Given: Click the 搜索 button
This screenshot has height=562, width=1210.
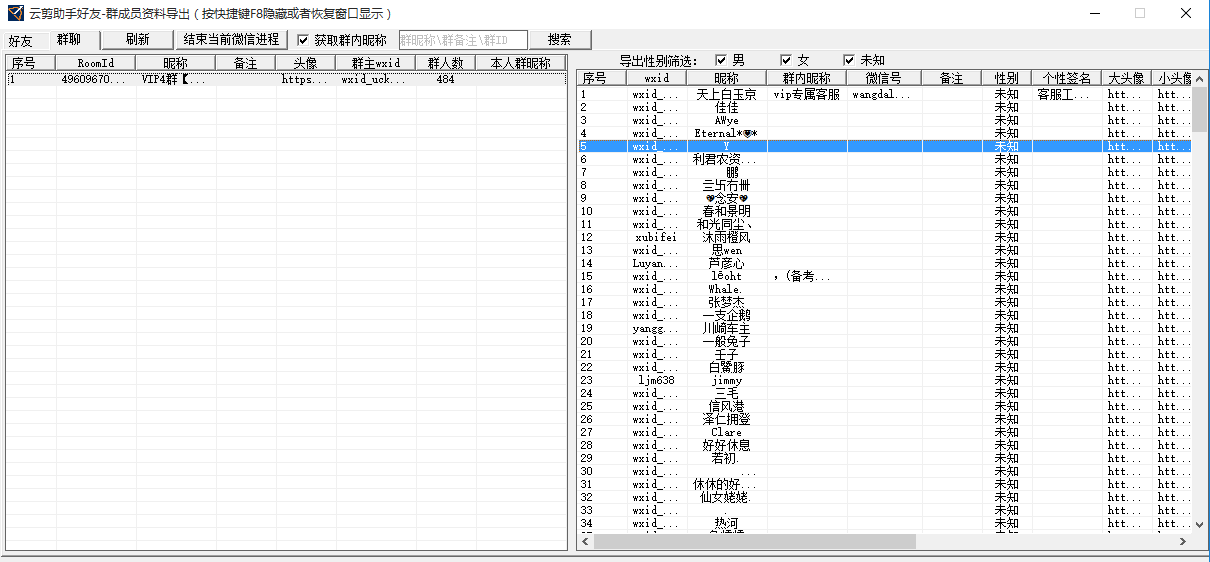Looking at the screenshot, I should point(560,40).
